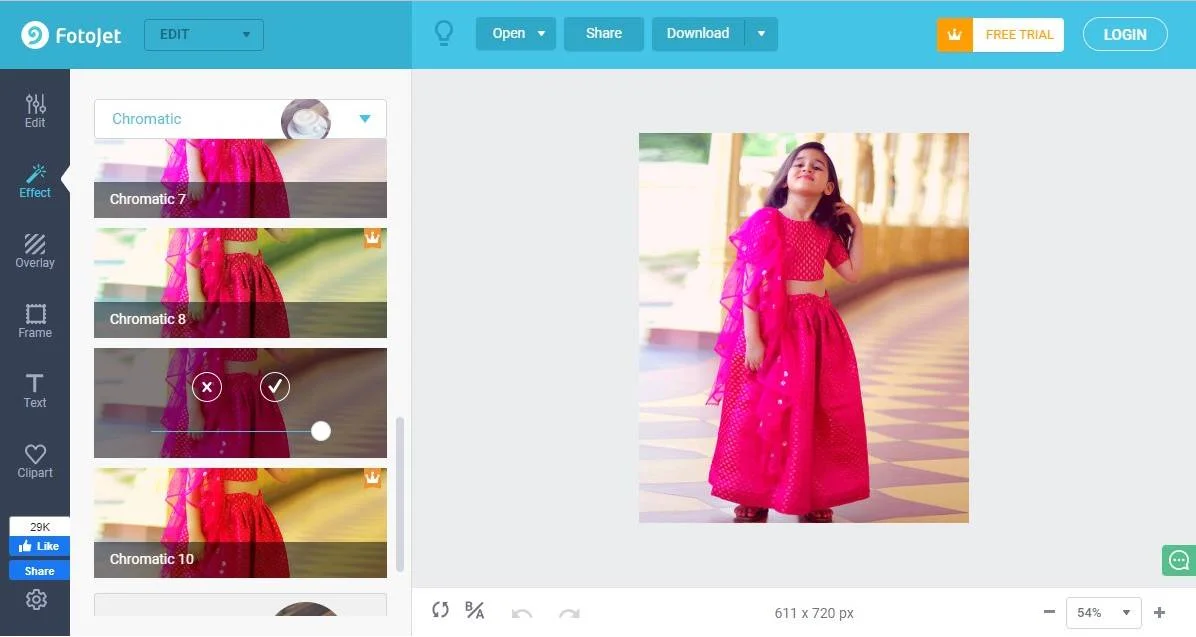Click the FREE TRIAL button
Viewport: 1196px width, 637px height.
[1018, 33]
